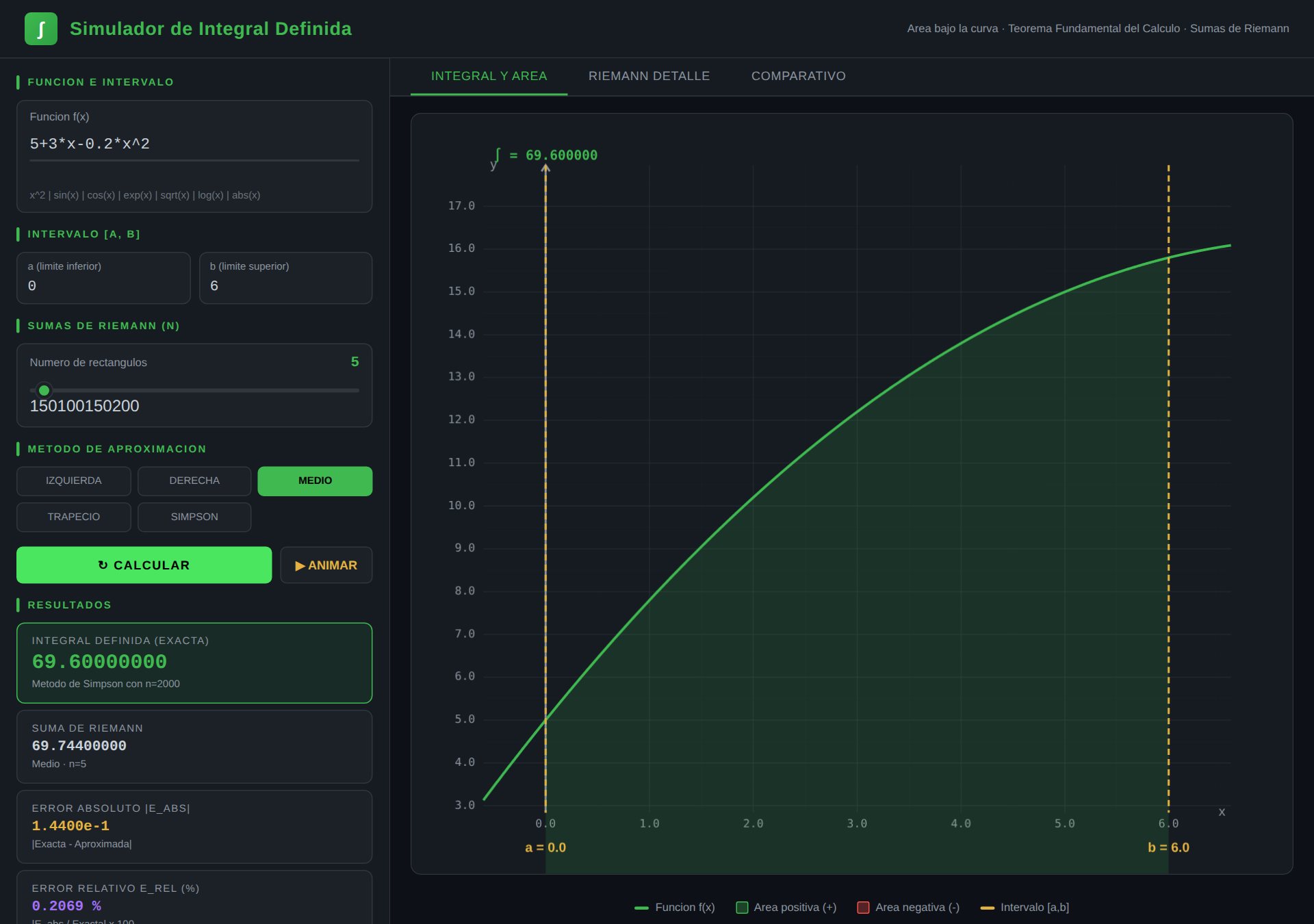Click the Area negativa legend swatch
Screen dimensions: 1314x924
863,908
